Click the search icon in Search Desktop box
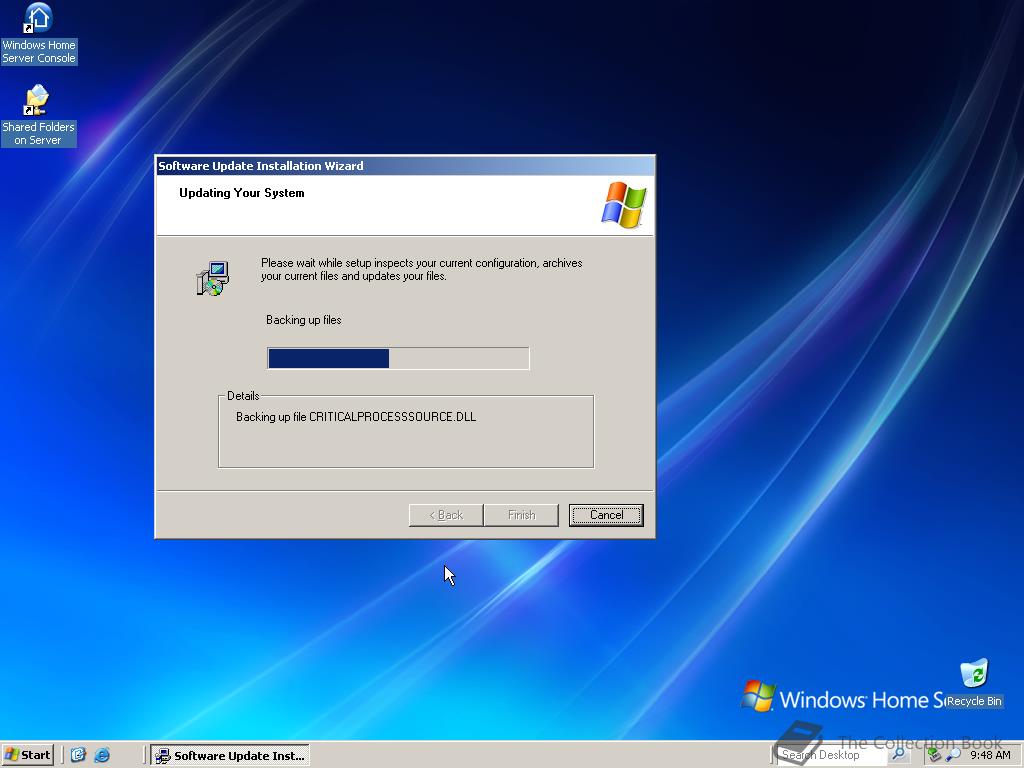The image size is (1024, 768). pyautogui.click(x=899, y=755)
